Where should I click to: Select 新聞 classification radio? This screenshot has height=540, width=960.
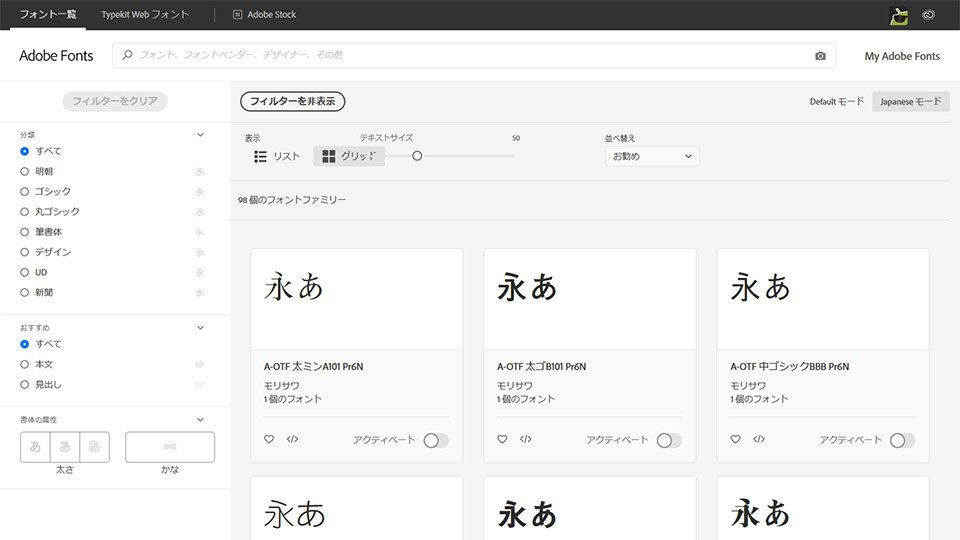tap(24, 293)
